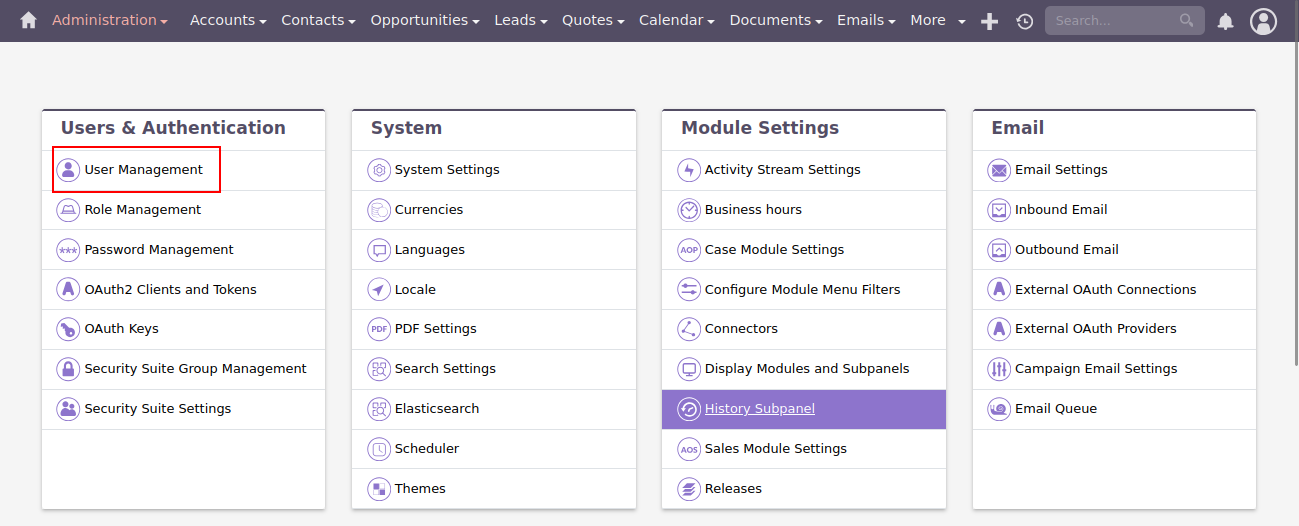Image resolution: width=1299 pixels, height=526 pixels.
Task: Click the Business hours clock icon
Action: pyautogui.click(x=689, y=210)
